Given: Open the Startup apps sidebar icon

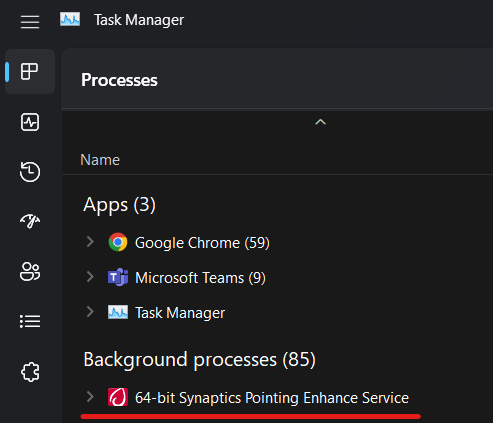Looking at the screenshot, I should click(x=30, y=221).
